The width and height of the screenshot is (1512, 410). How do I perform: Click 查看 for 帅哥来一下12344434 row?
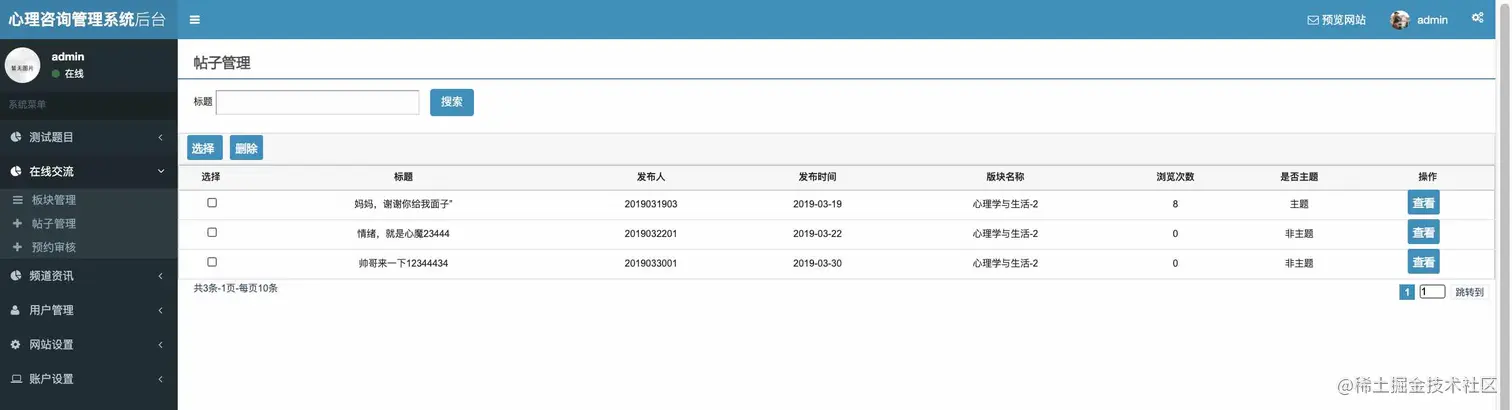coord(1423,262)
